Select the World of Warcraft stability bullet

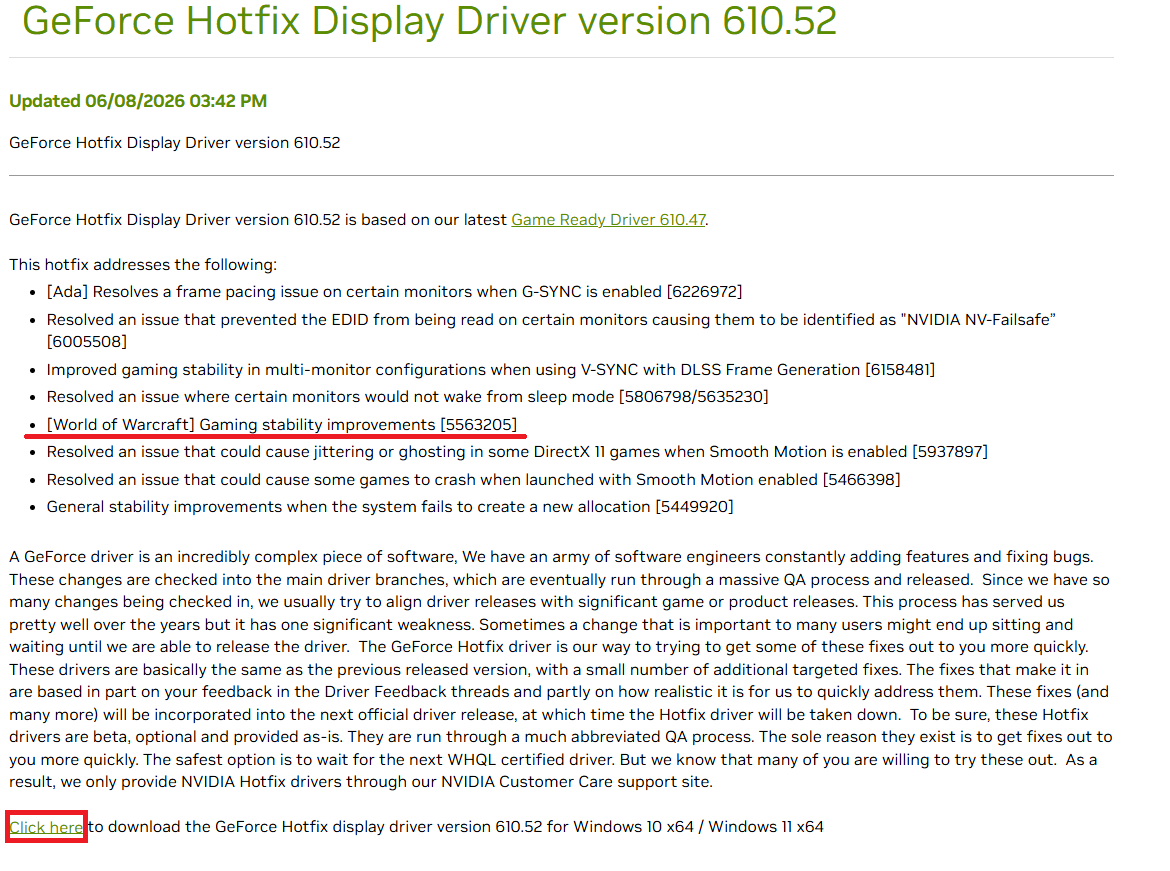281,425
